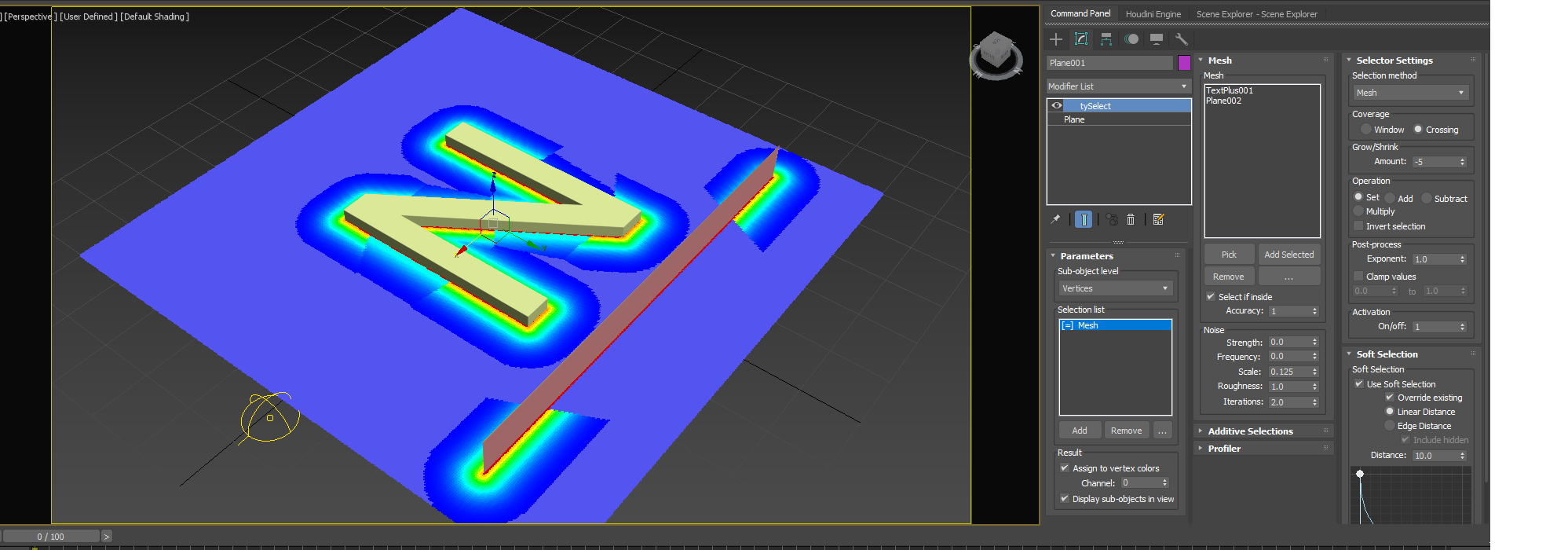Switch to the Hierarchy panel icon
The height and width of the screenshot is (550, 1568).
click(1106, 39)
